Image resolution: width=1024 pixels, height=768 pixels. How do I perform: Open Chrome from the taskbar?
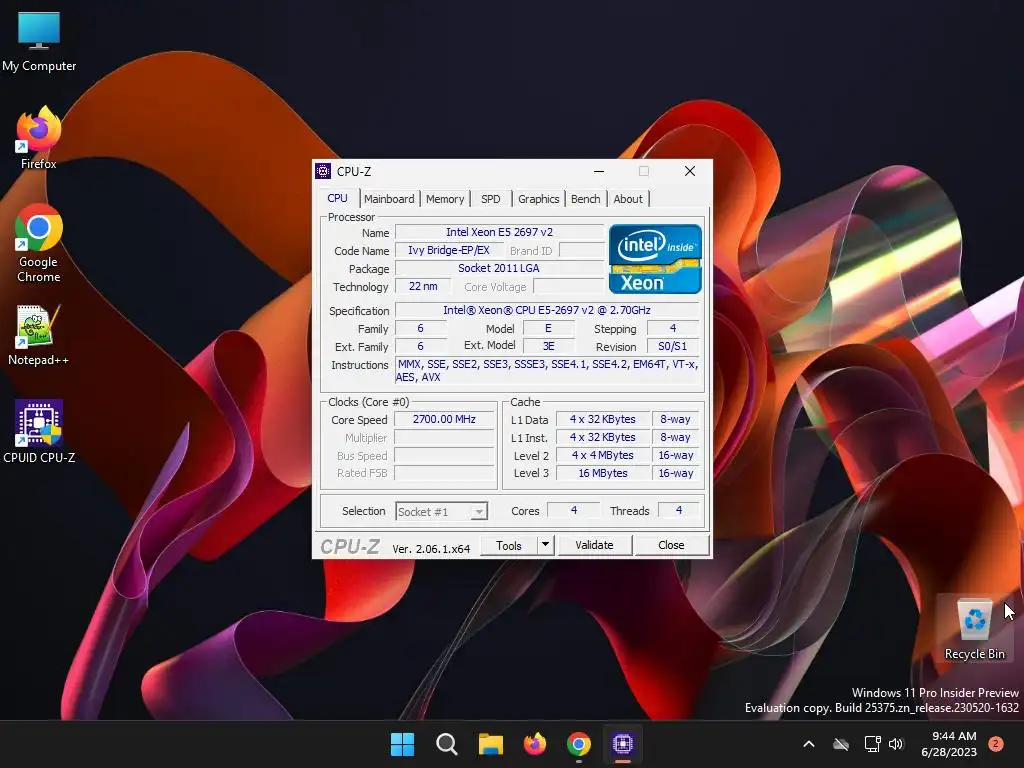(x=579, y=744)
